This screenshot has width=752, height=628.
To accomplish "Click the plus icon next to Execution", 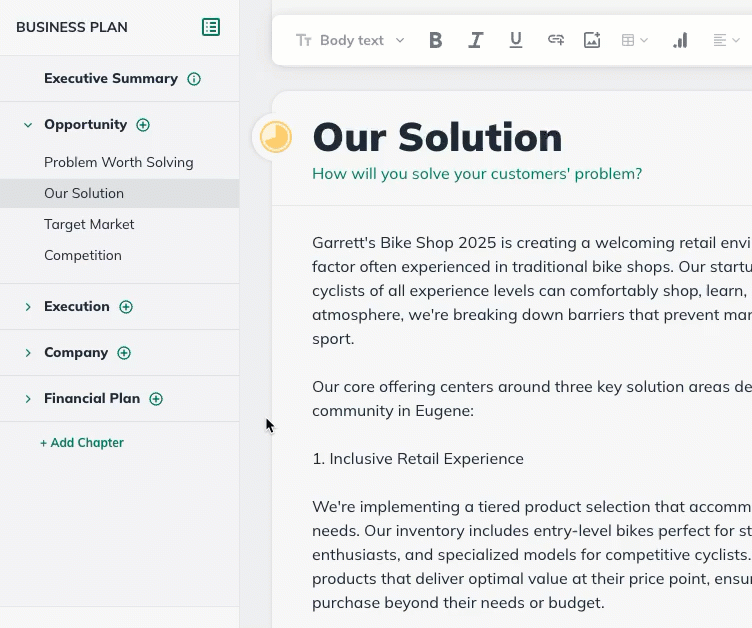I will (x=126, y=307).
